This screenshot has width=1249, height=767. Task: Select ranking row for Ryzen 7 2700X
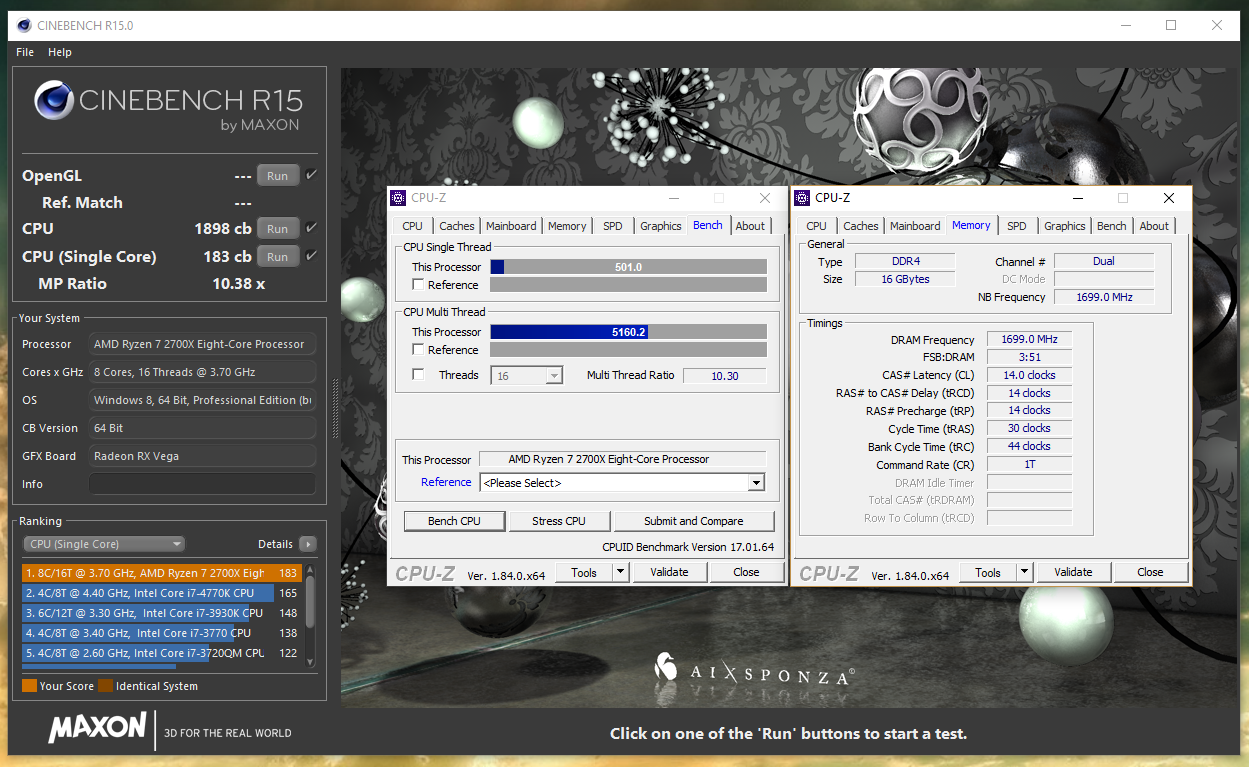coord(162,573)
